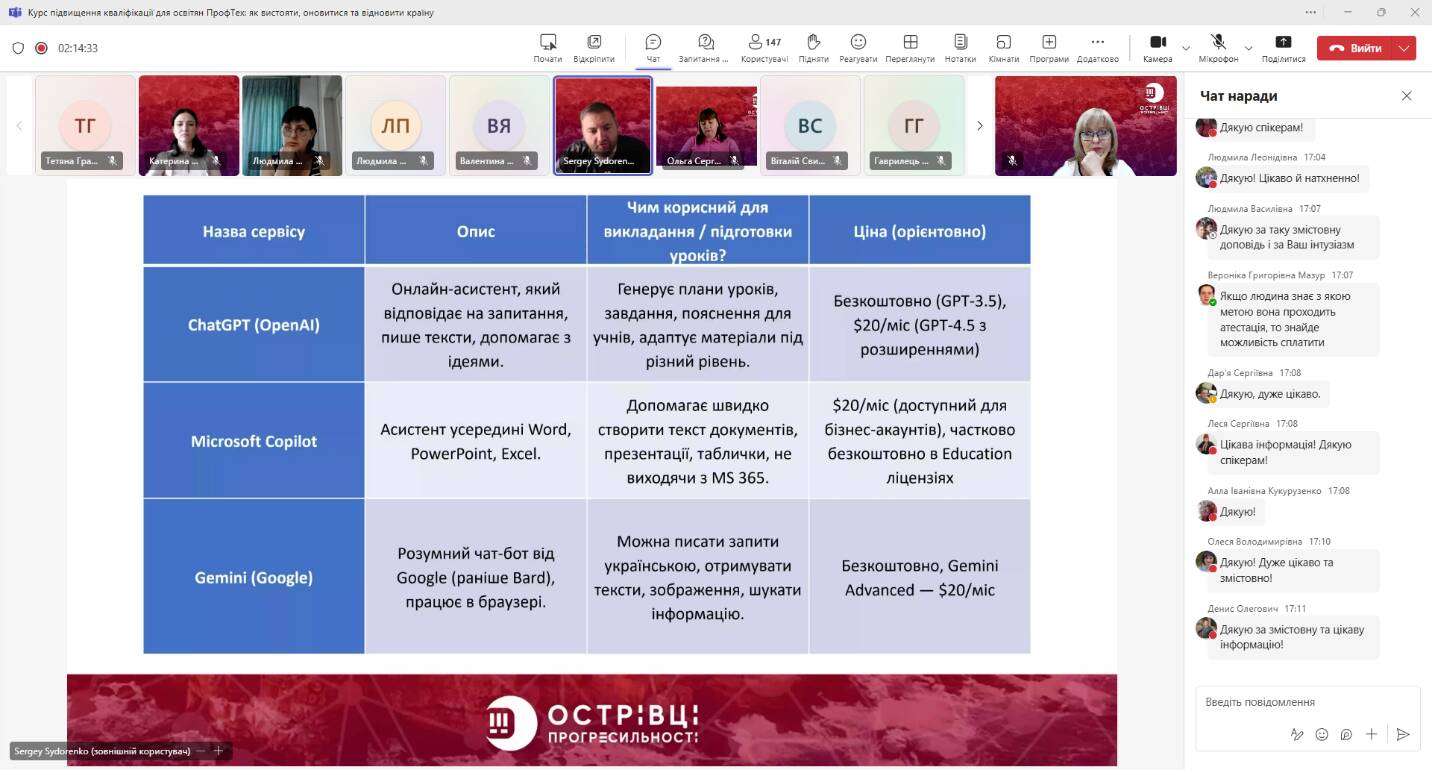Click Денис Олегович avatar in chat
Screen dimensions: 1432x770
pyautogui.click(x=1207, y=629)
